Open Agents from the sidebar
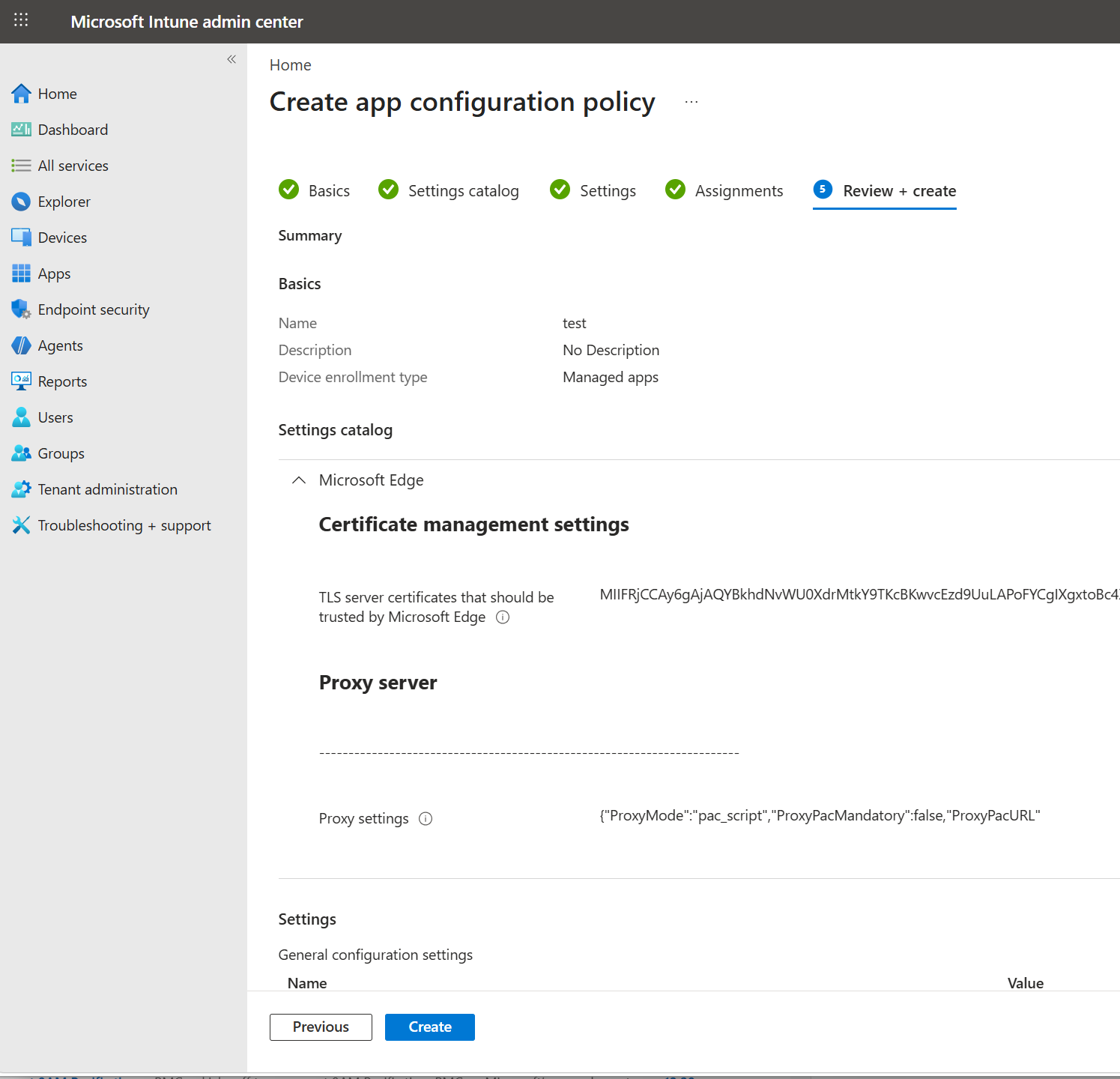This screenshot has height=1079, width=1120. tap(60, 345)
